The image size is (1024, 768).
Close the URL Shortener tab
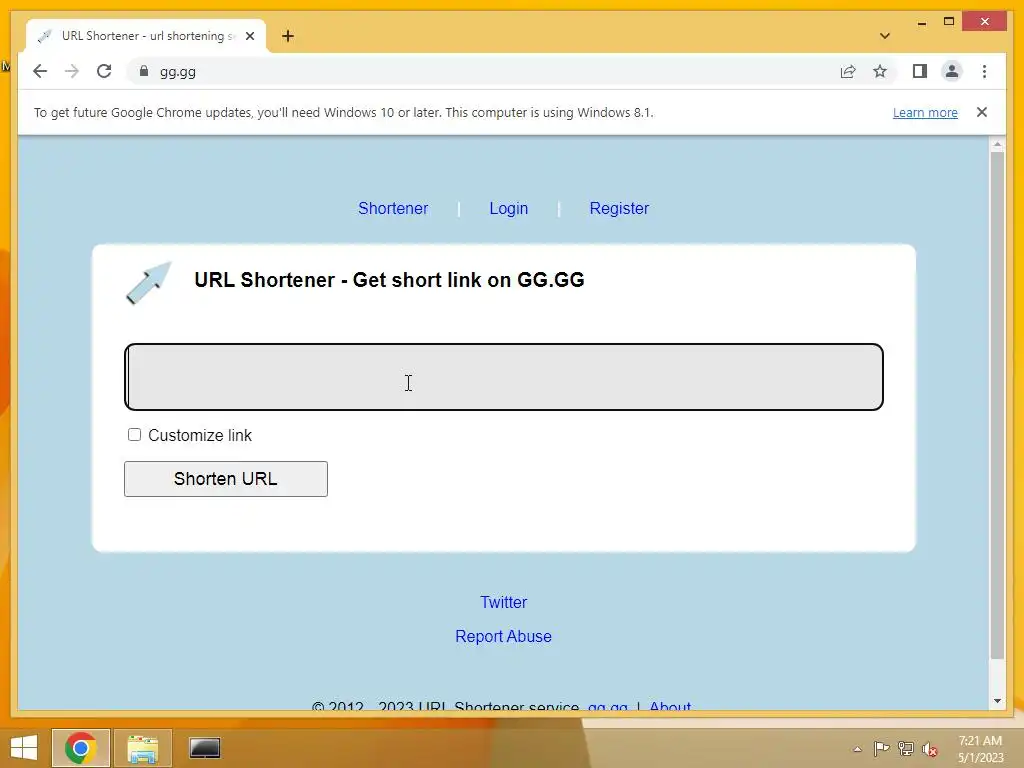pos(249,36)
